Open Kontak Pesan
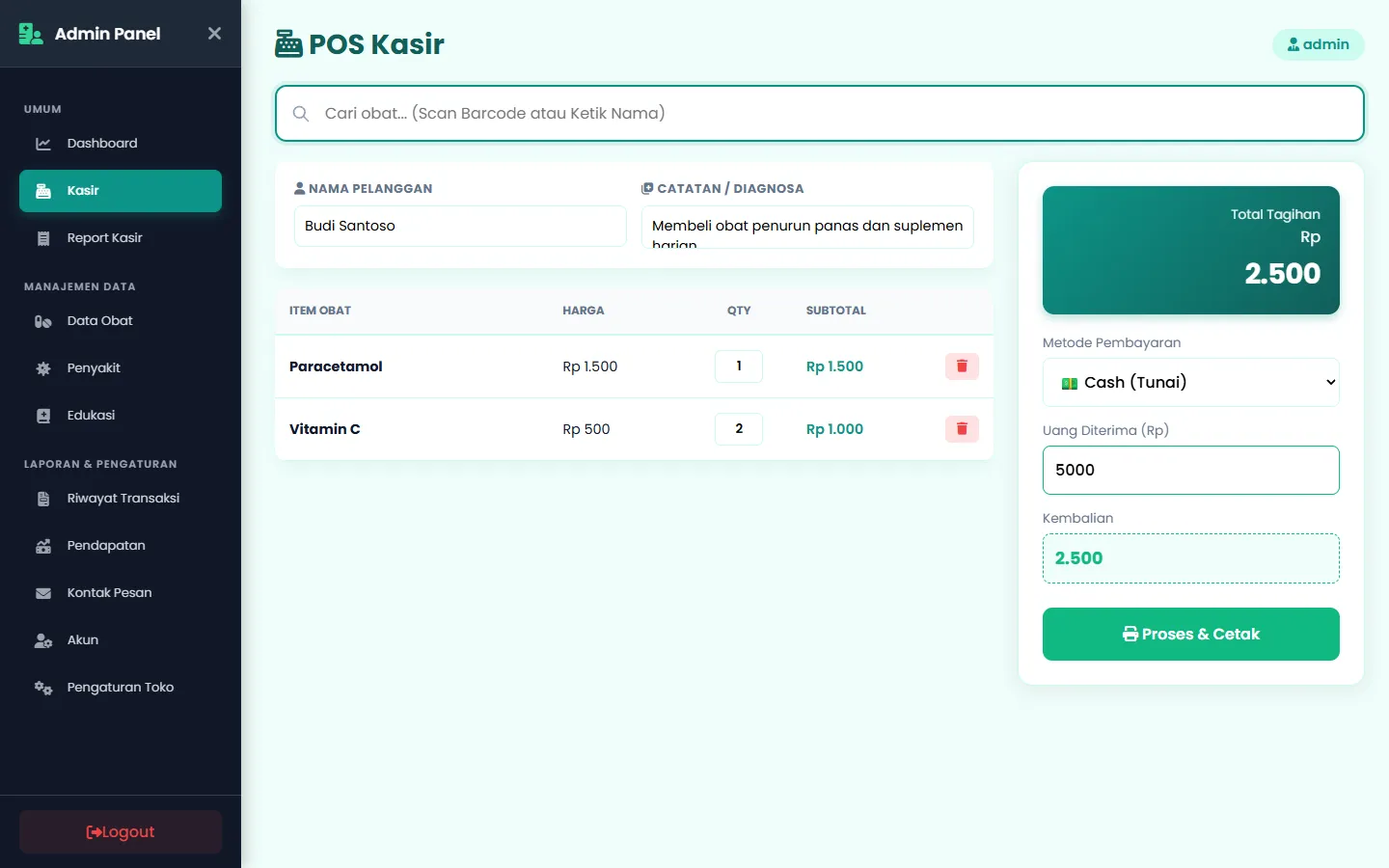Screen dimensions: 1389x868 (x=121, y=593)
